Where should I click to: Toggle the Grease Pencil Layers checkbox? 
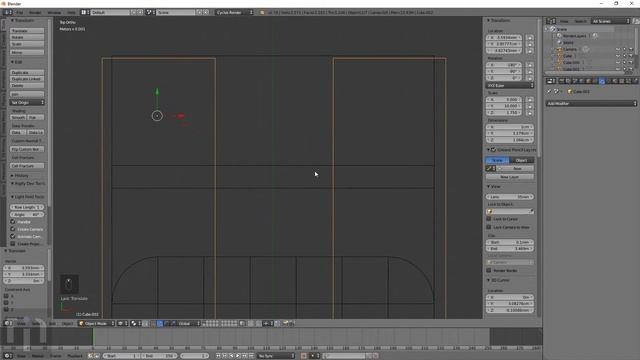[x=493, y=150]
